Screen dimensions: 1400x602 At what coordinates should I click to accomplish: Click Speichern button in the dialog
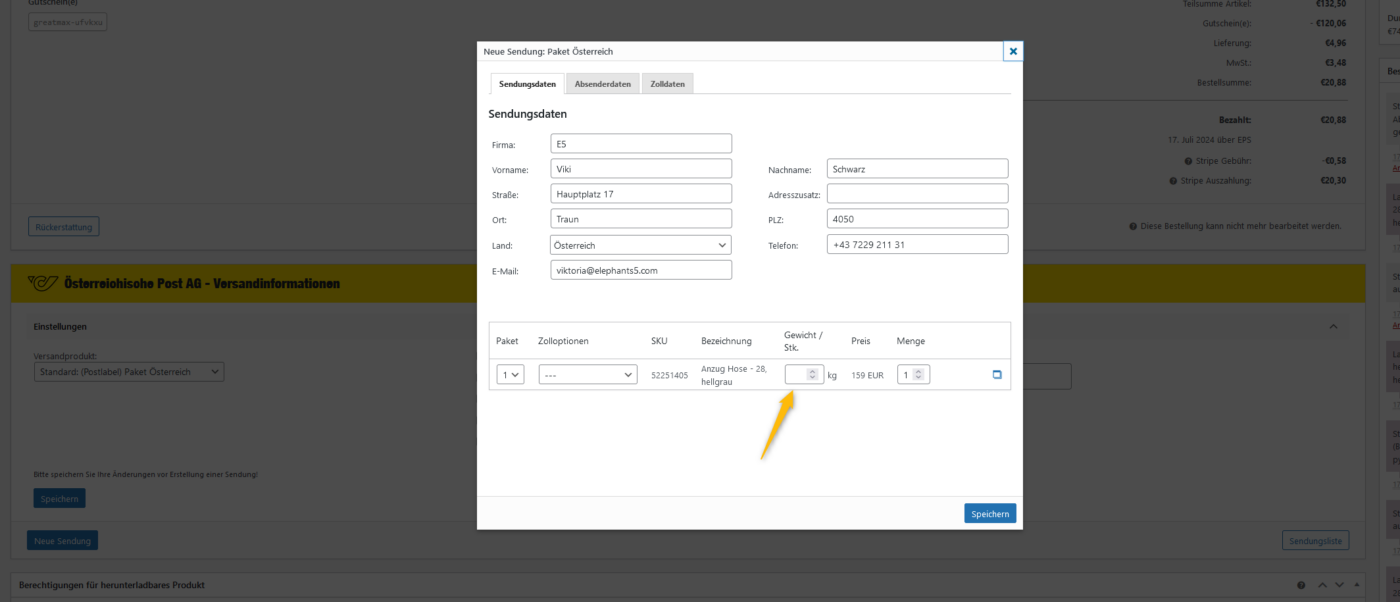tap(990, 513)
